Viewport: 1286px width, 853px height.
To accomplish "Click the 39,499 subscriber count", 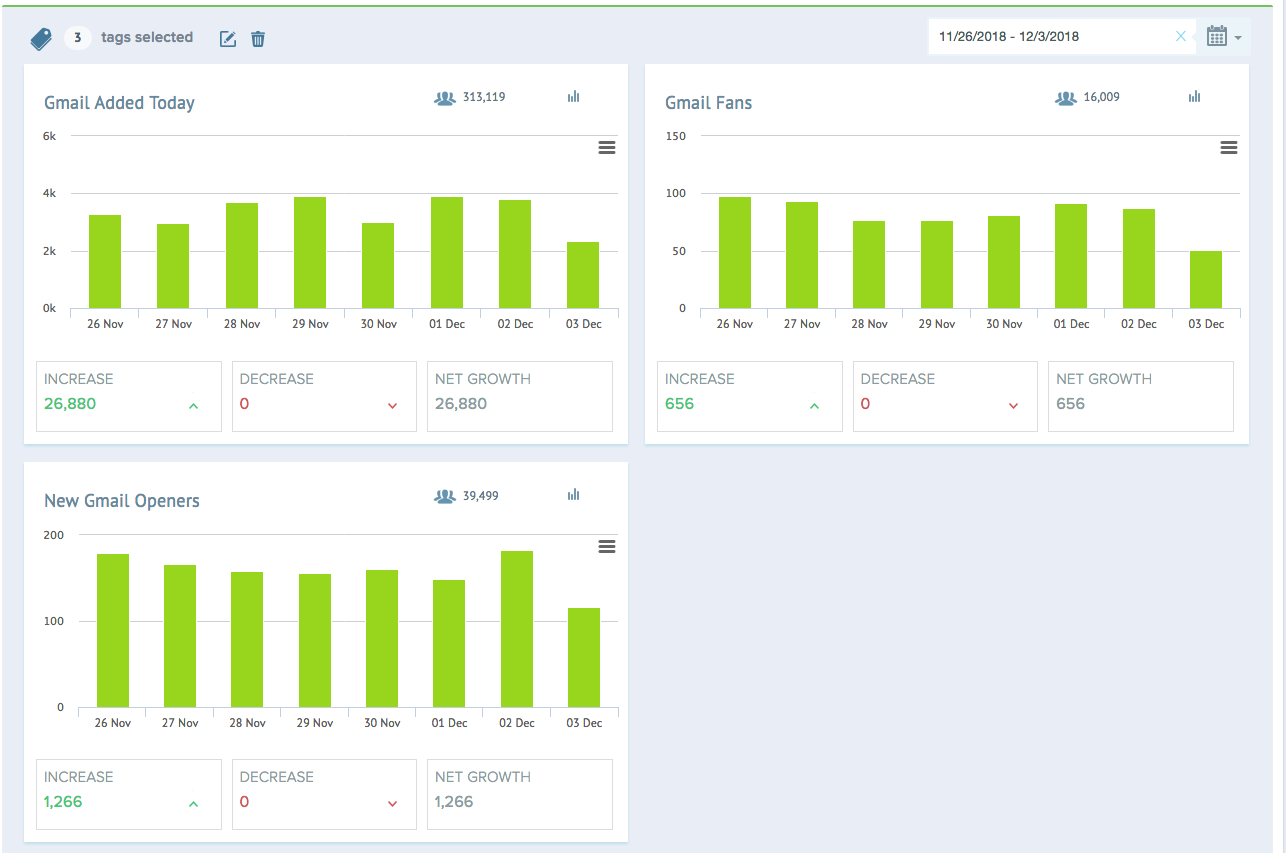I will pos(481,495).
